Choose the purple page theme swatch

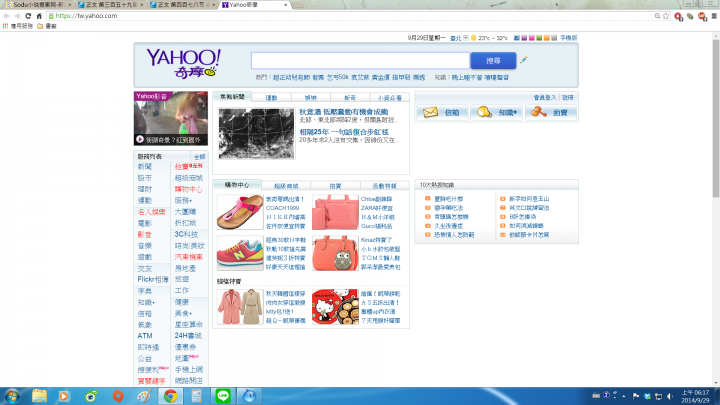tap(524, 38)
